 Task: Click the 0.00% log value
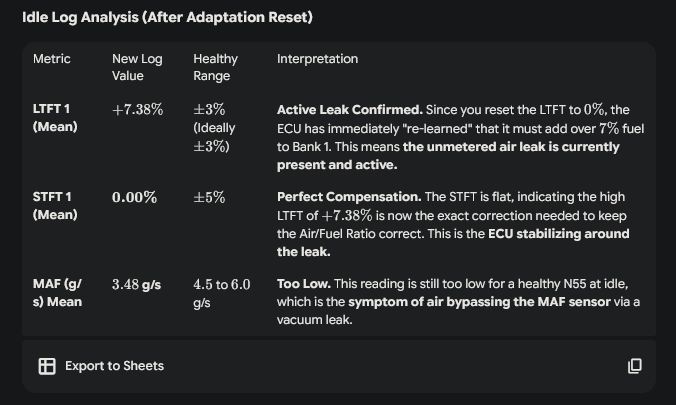pyautogui.click(x=134, y=198)
